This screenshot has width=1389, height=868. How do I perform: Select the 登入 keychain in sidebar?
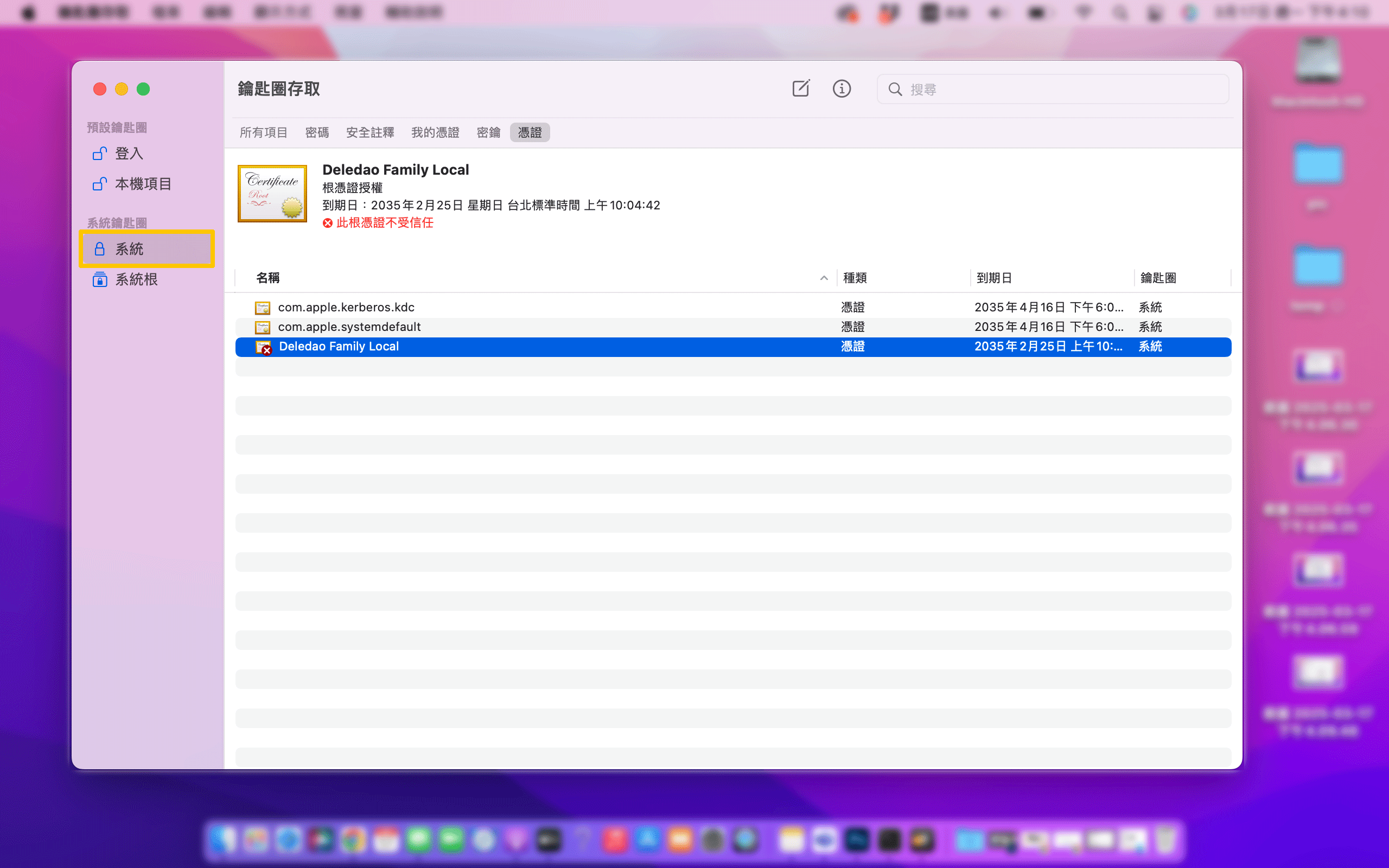(x=147, y=154)
